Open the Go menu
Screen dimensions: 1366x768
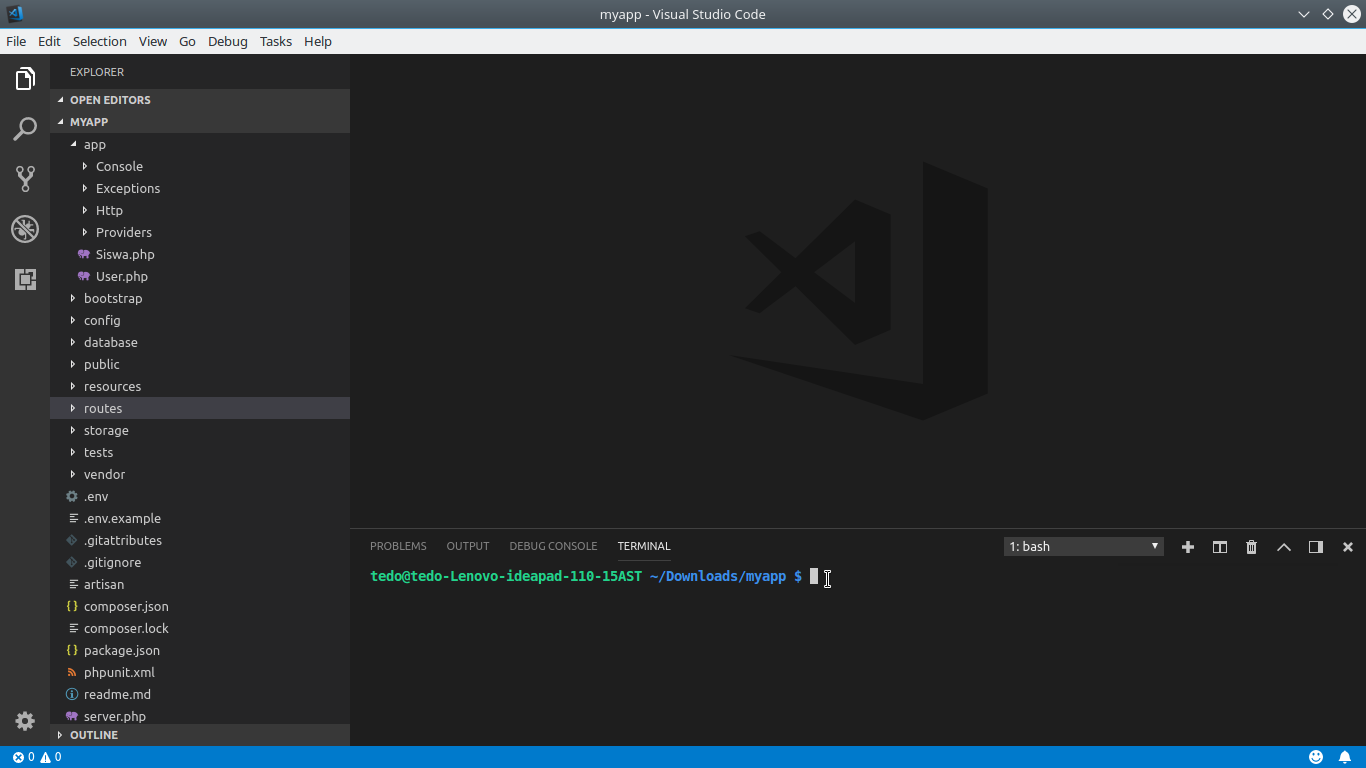pyautogui.click(x=187, y=41)
